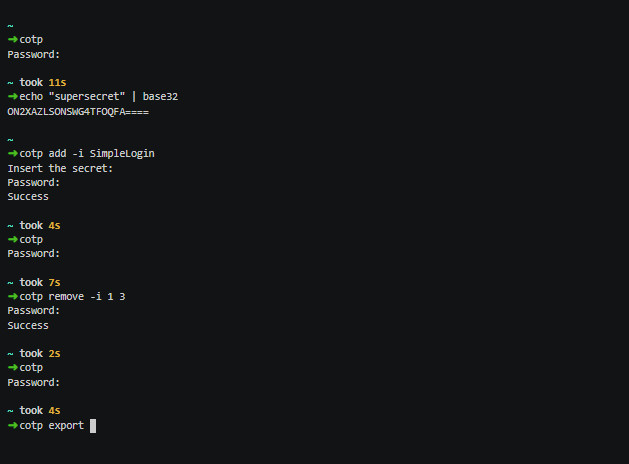The image size is (629, 464).
Task: Click Success message below Insert the secret
Action: click(28, 196)
